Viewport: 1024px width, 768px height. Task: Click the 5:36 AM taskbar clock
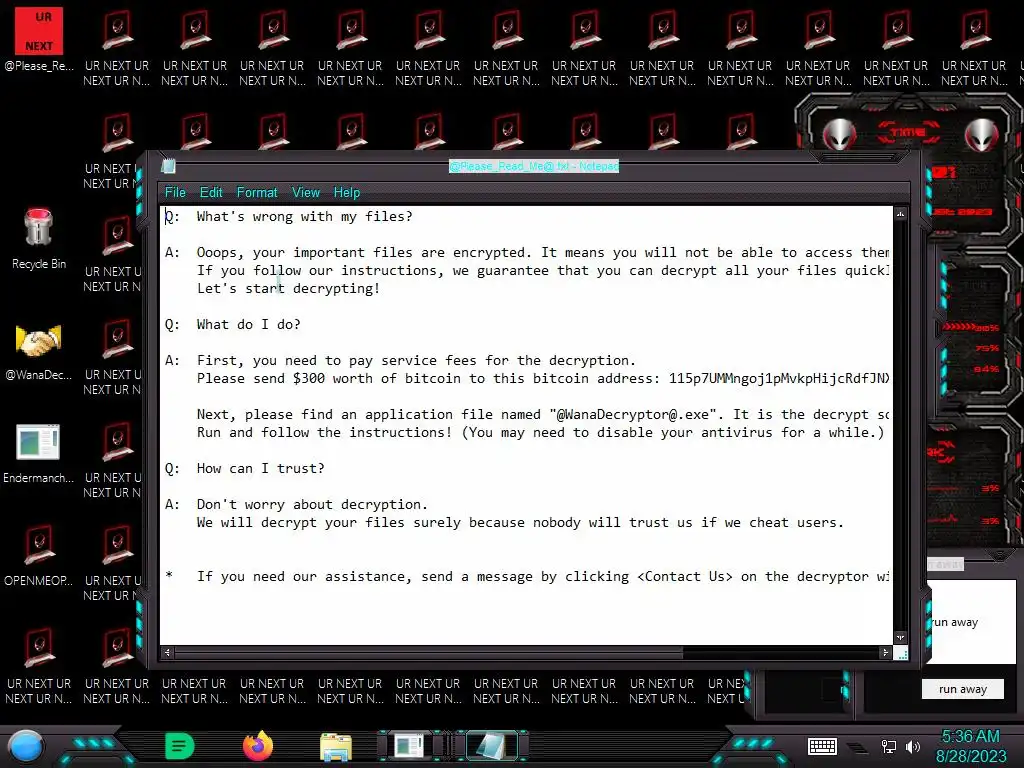[x=970, y=737]
